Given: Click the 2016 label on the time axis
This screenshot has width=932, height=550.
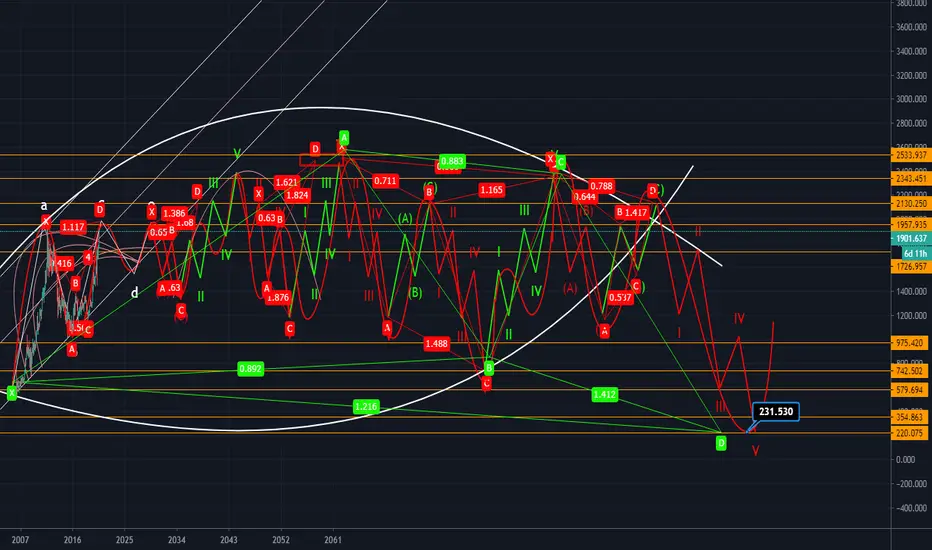Looking at the screenshot, I should click(x=73, y=540).
